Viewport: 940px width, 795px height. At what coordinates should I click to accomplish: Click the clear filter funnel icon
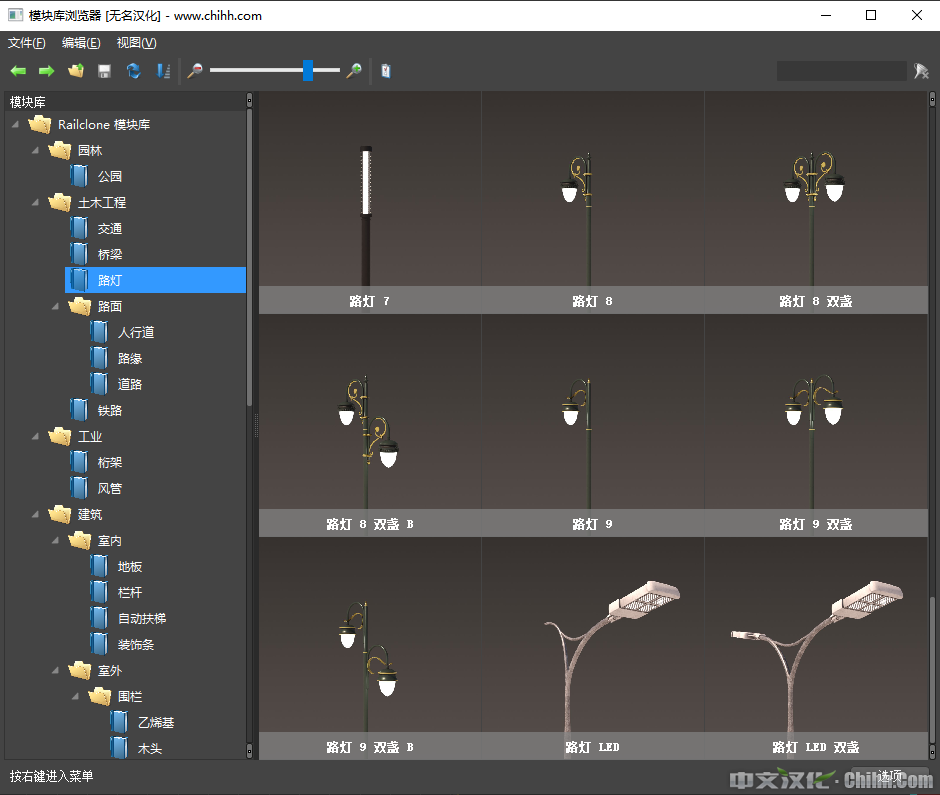(x=921, y=71)
